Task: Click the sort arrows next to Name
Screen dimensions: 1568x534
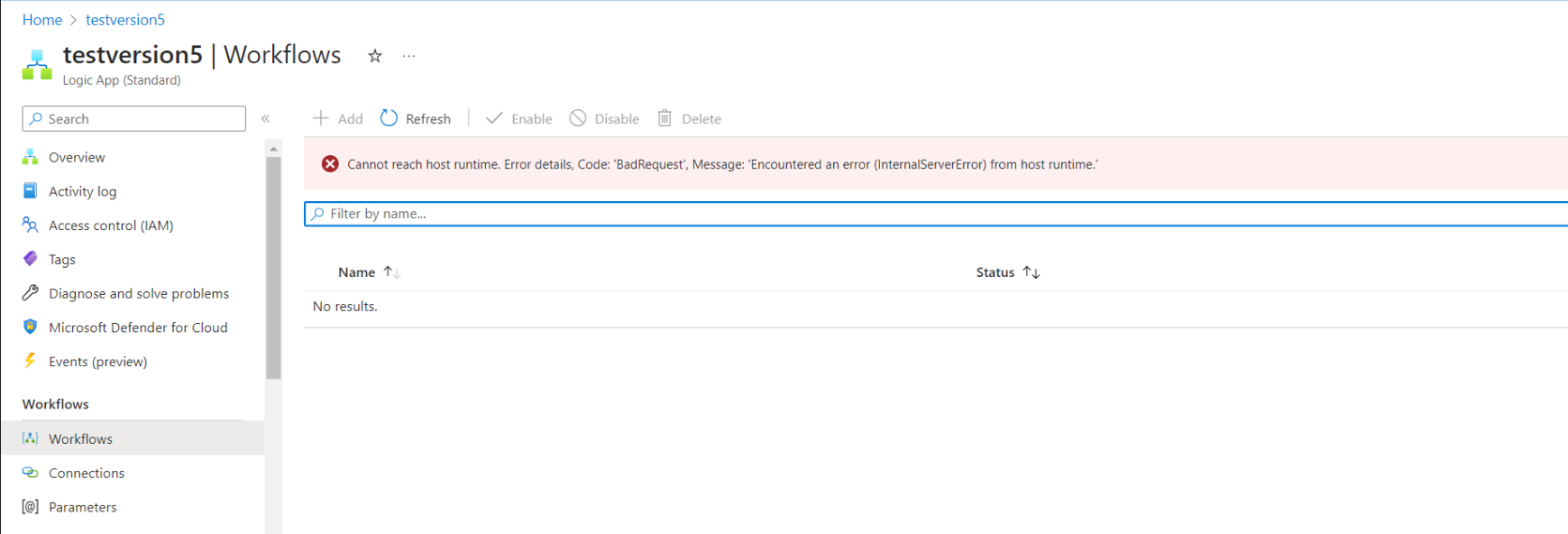Action: [391, 272]
